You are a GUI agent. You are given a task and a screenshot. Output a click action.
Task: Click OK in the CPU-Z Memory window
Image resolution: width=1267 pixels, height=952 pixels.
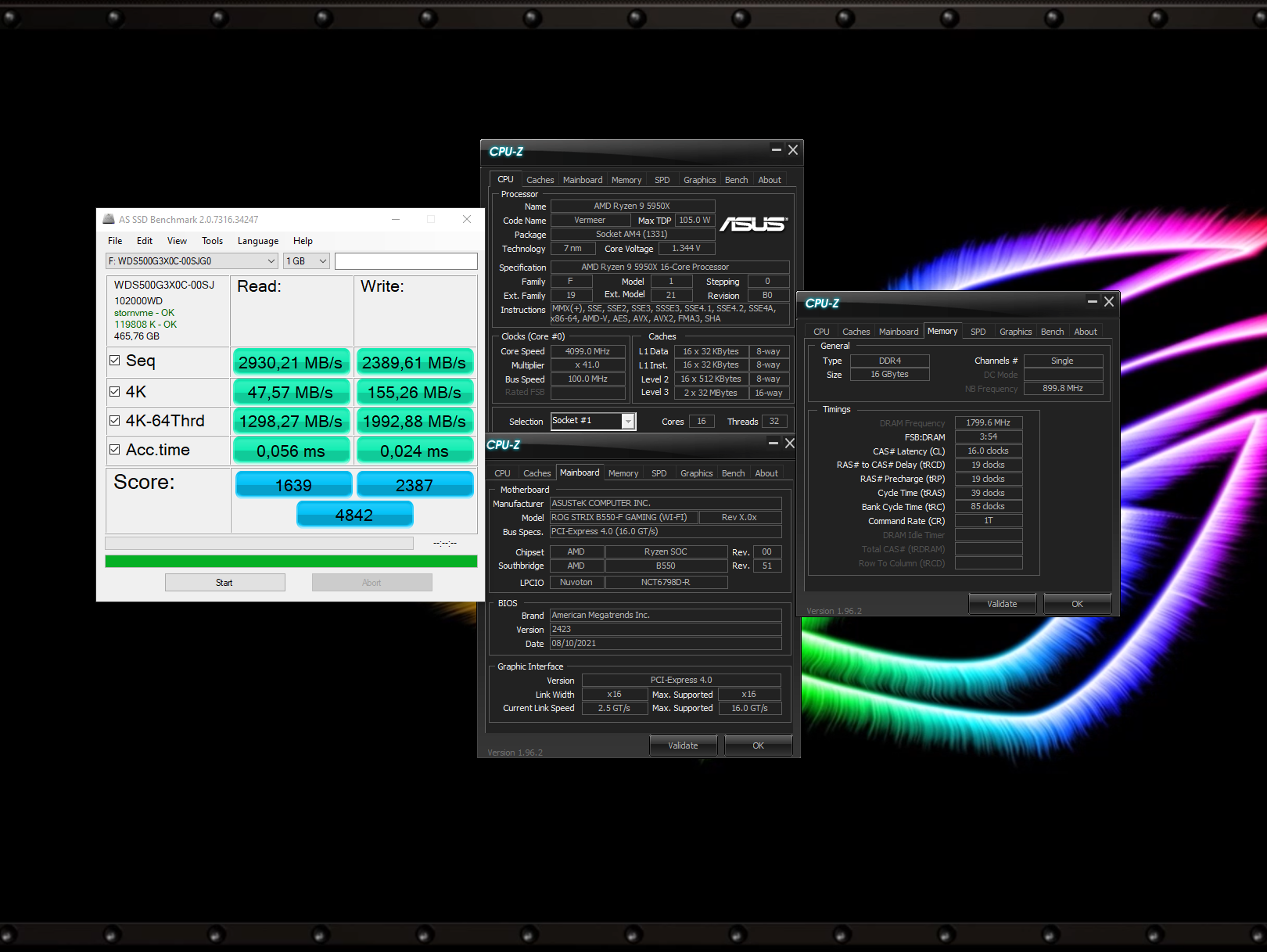pyautogui.click(x=1077, y=604)
